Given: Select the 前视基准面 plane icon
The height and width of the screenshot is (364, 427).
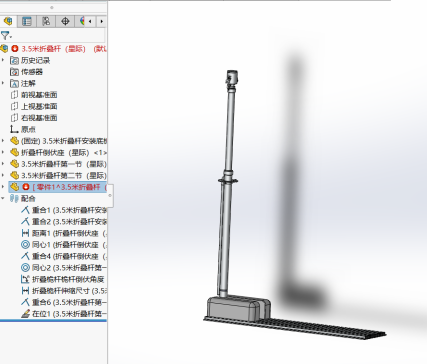Looking at the screenshot, I should tap(14, 95).
